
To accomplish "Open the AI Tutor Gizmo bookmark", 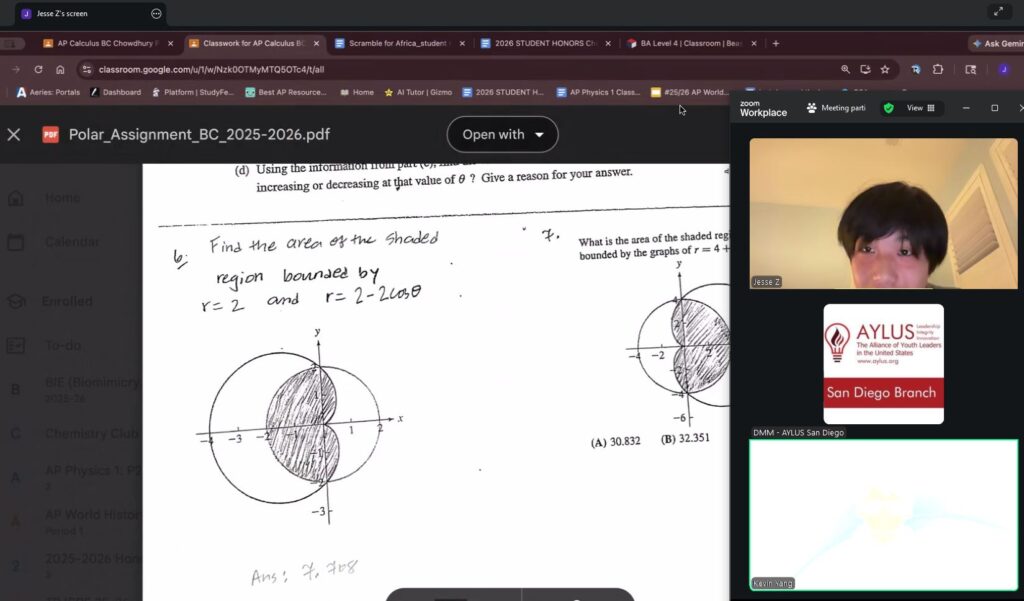I will tap(418, 92).
